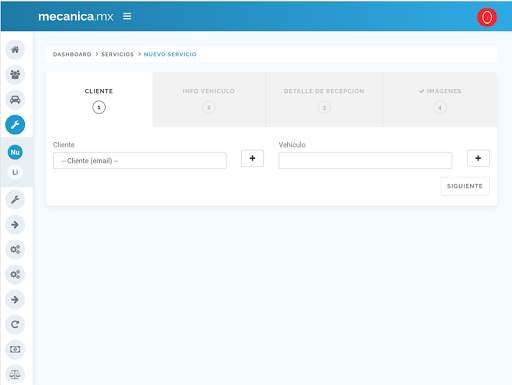Screen dimensions: 512x385
Task: Open the second gears sidebar icon
Action: [x=15, y=274]
